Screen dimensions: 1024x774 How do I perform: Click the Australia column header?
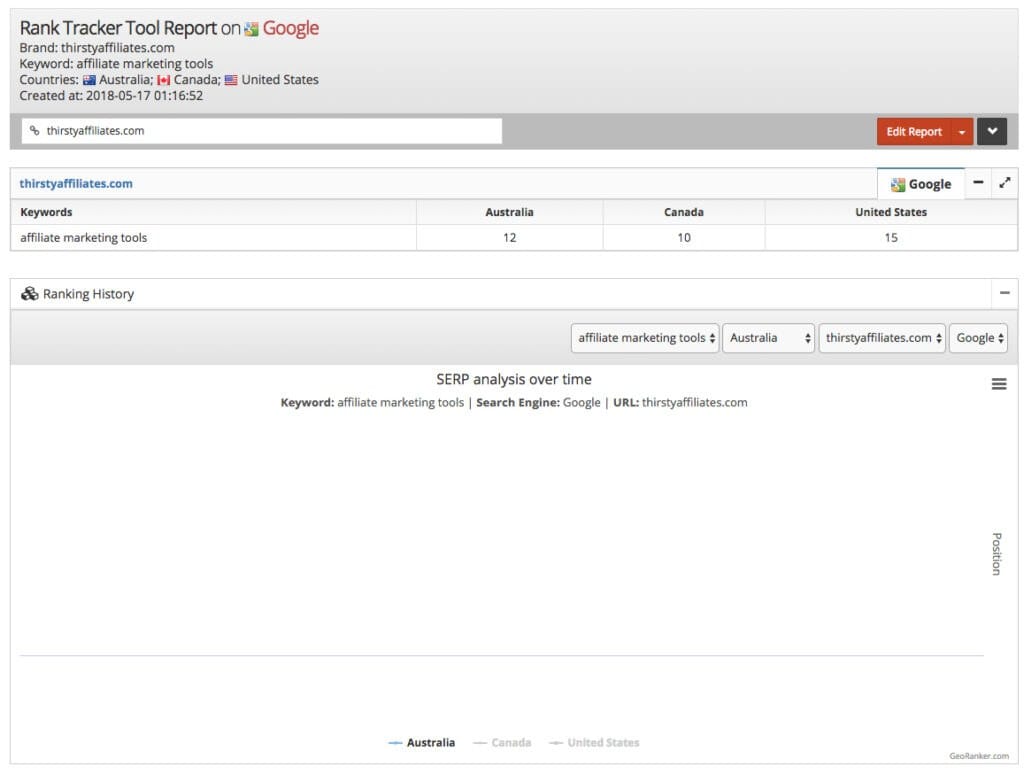click(509, 212)
